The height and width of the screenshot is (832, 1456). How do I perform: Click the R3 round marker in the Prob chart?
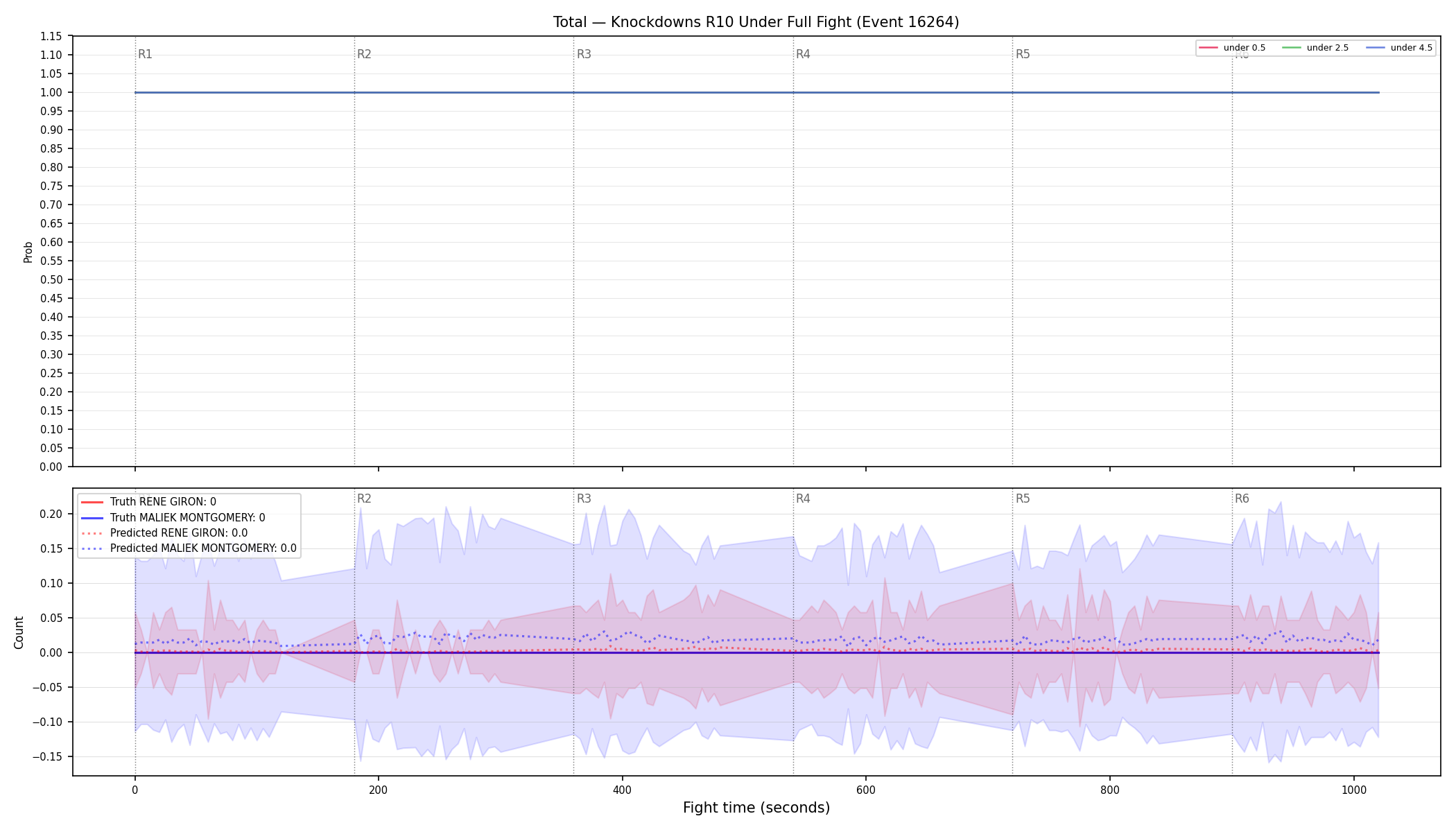coord(584,54)
